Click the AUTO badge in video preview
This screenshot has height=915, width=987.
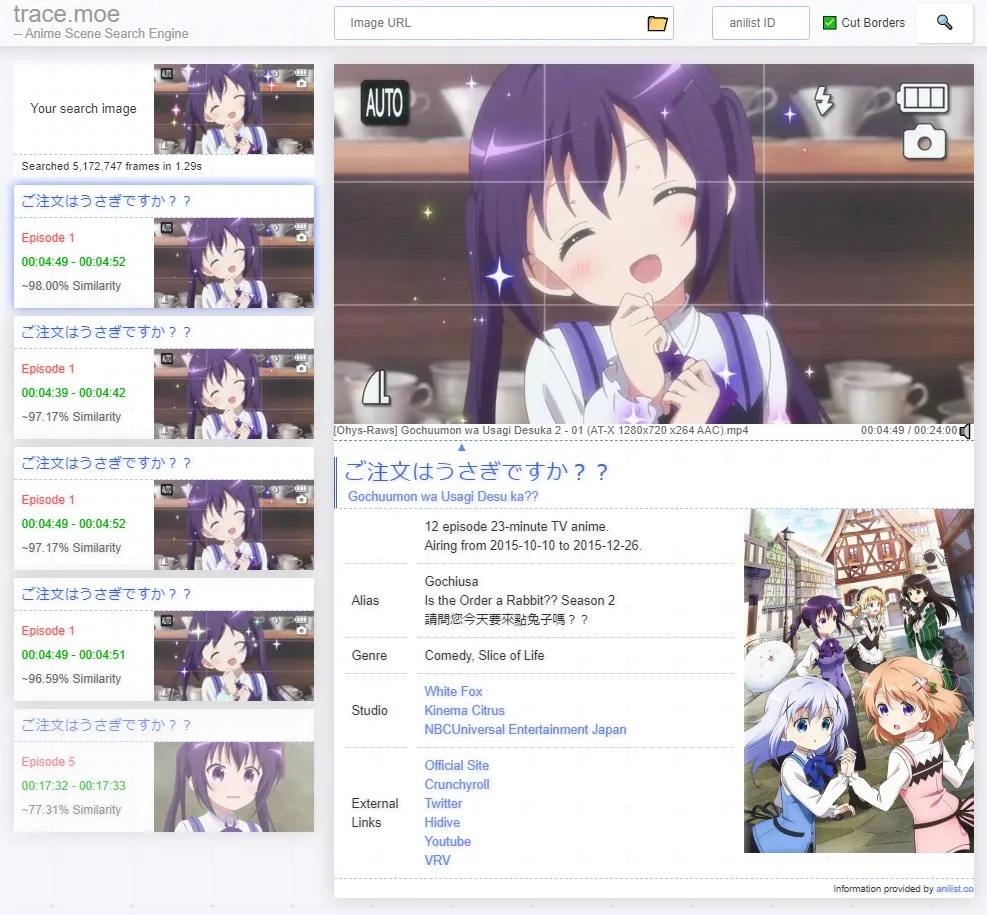(x=384, y=102)
